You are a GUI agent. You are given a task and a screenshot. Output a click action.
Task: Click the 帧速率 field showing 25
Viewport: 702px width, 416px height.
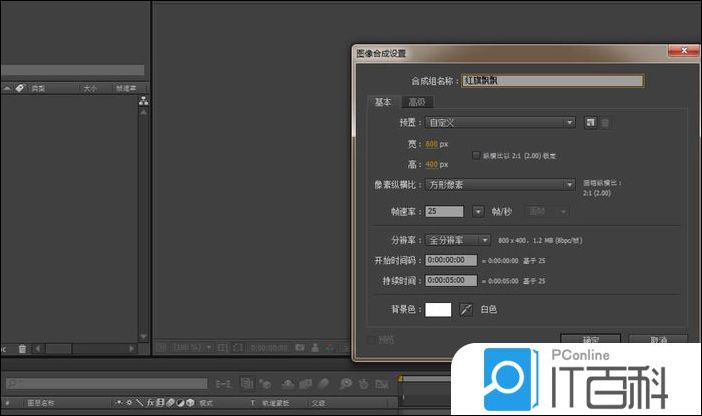coord(444,211)
